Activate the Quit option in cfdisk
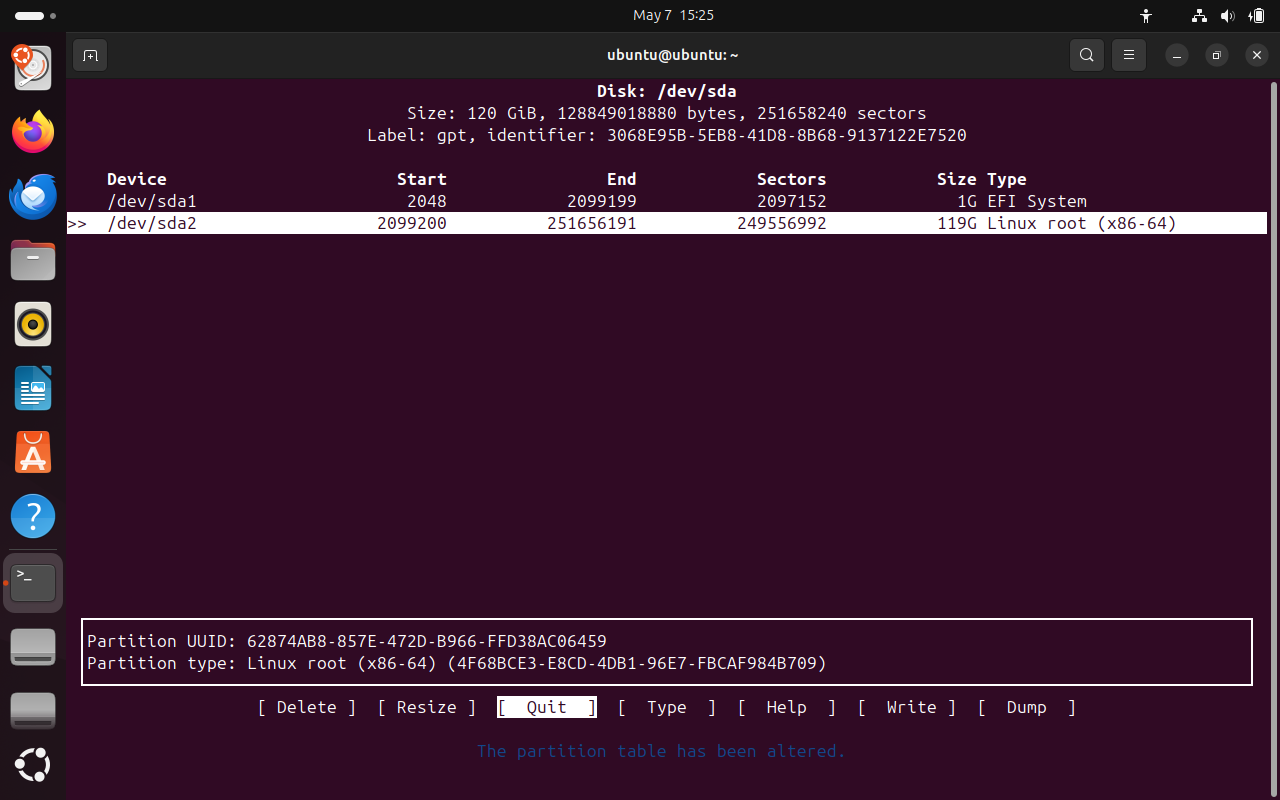1280x800 pixels. tap(546, 707)
